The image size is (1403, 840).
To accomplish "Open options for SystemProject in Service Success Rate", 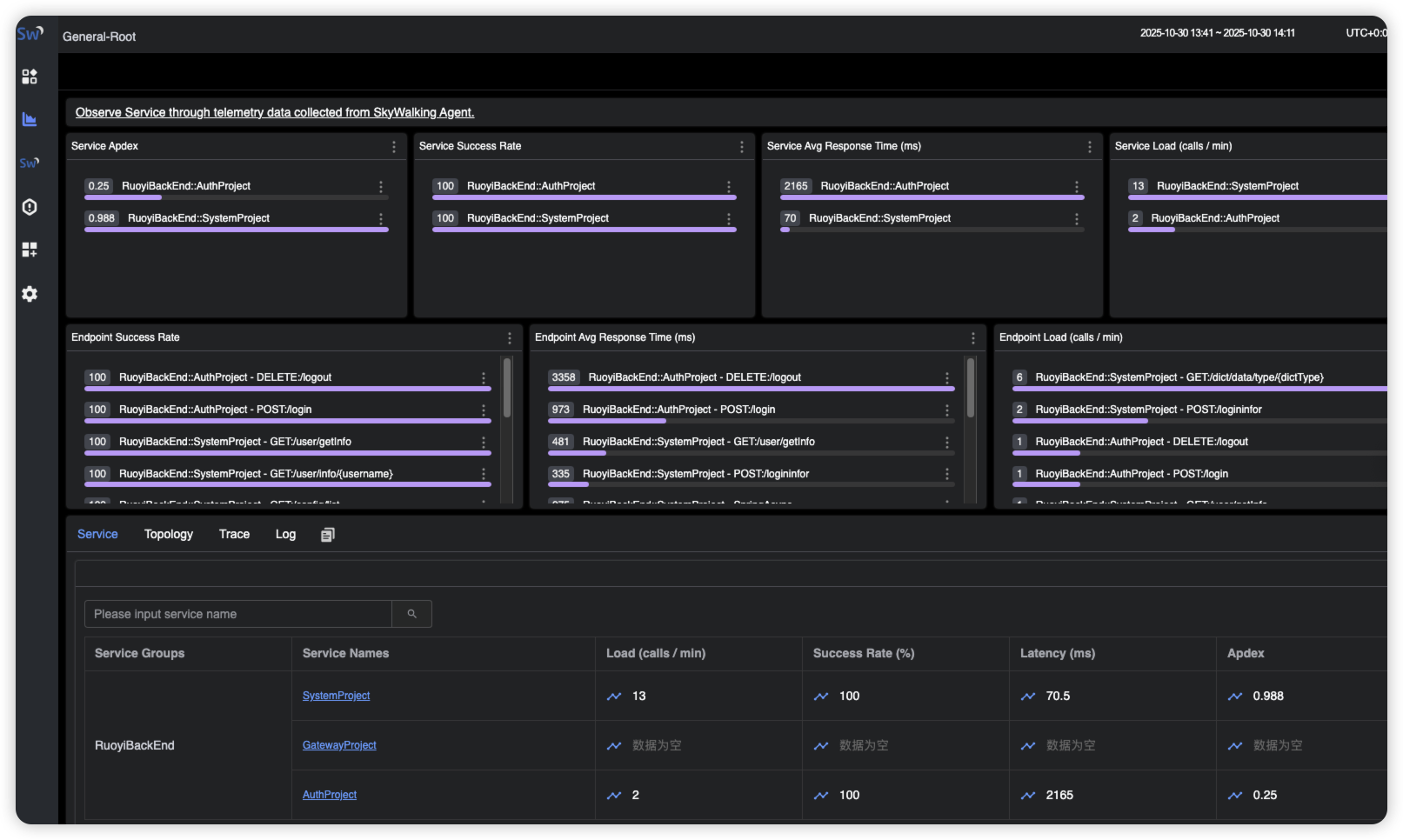I will click(729, 219).
